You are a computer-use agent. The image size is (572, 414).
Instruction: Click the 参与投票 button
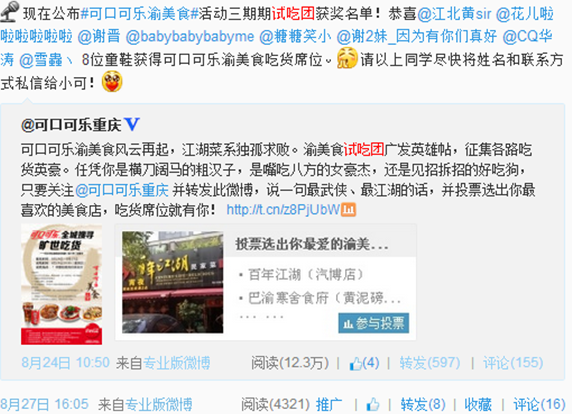point(374,323)
